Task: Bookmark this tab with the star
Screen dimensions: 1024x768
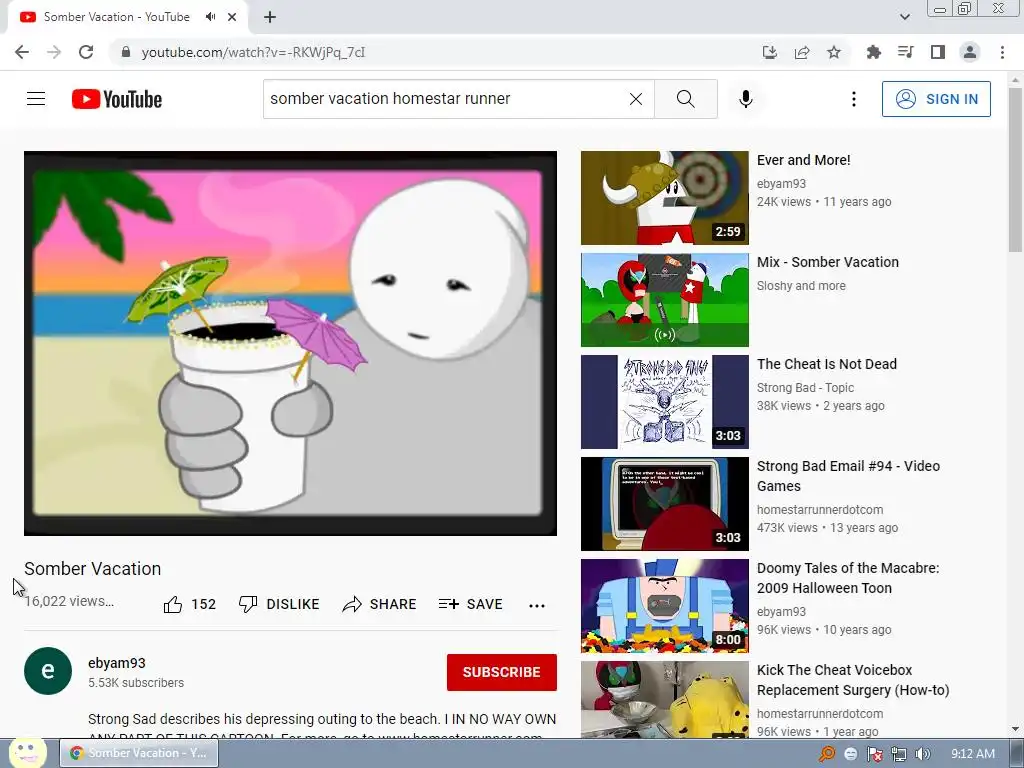Action: pos(834,52)
